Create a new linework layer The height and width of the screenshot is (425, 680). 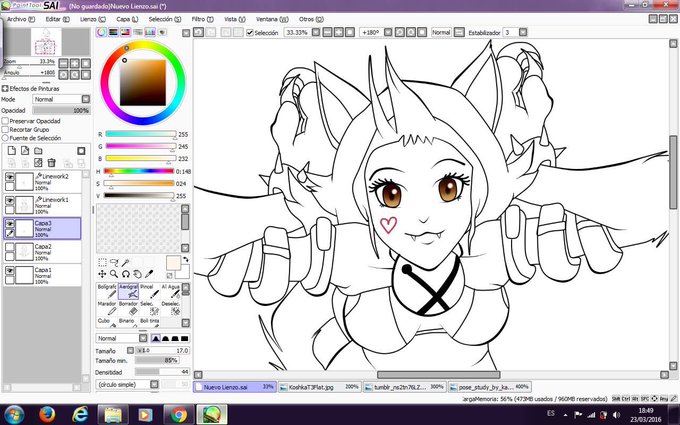(25, 150)
